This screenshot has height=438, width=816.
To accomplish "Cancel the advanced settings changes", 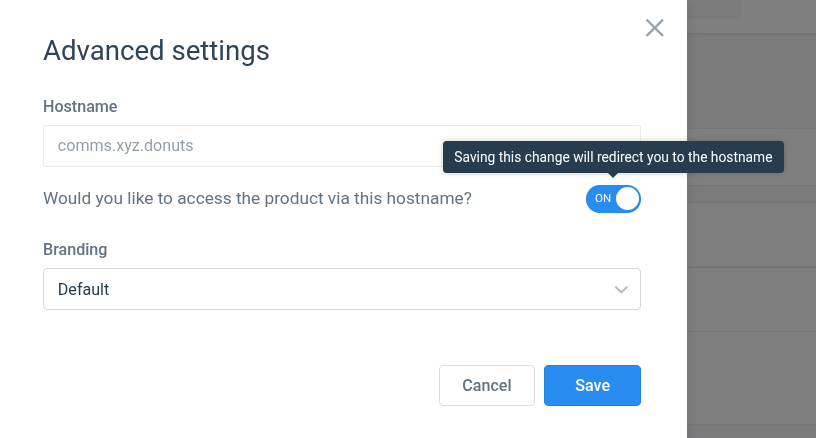I will tap(487, 385).
